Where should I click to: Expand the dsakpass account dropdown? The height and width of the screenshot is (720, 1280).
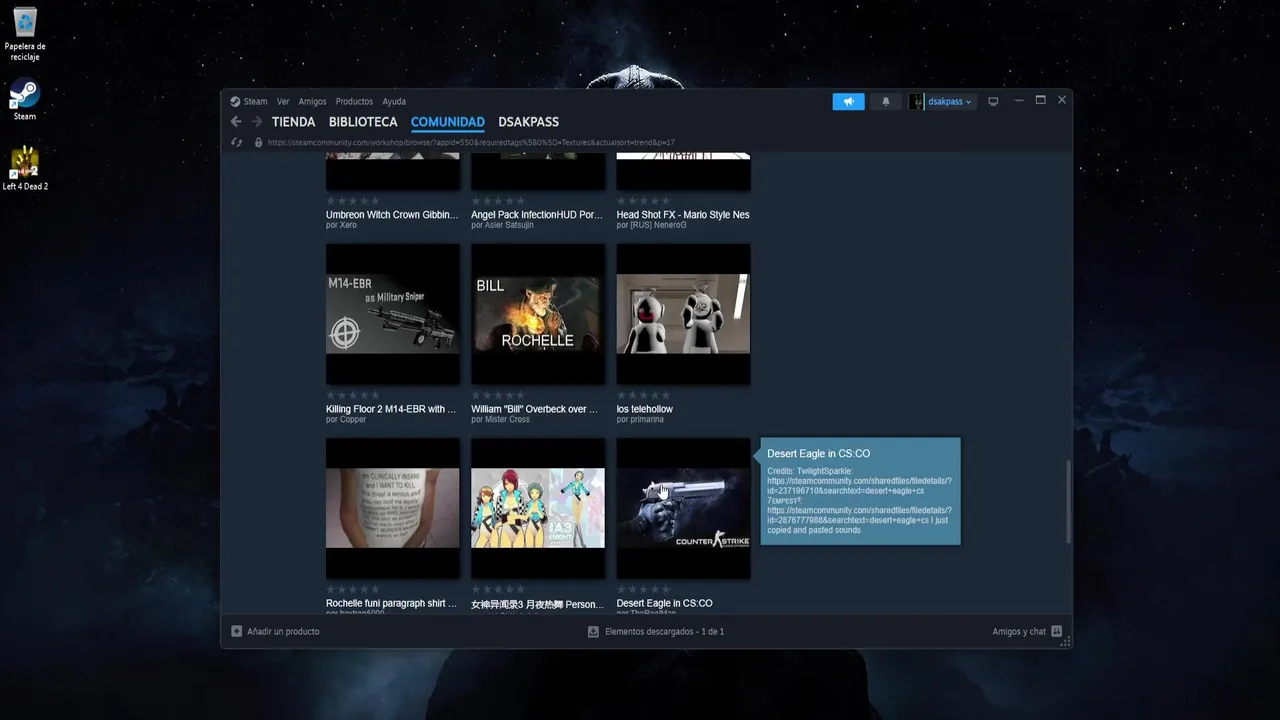(x=949, y=101)
